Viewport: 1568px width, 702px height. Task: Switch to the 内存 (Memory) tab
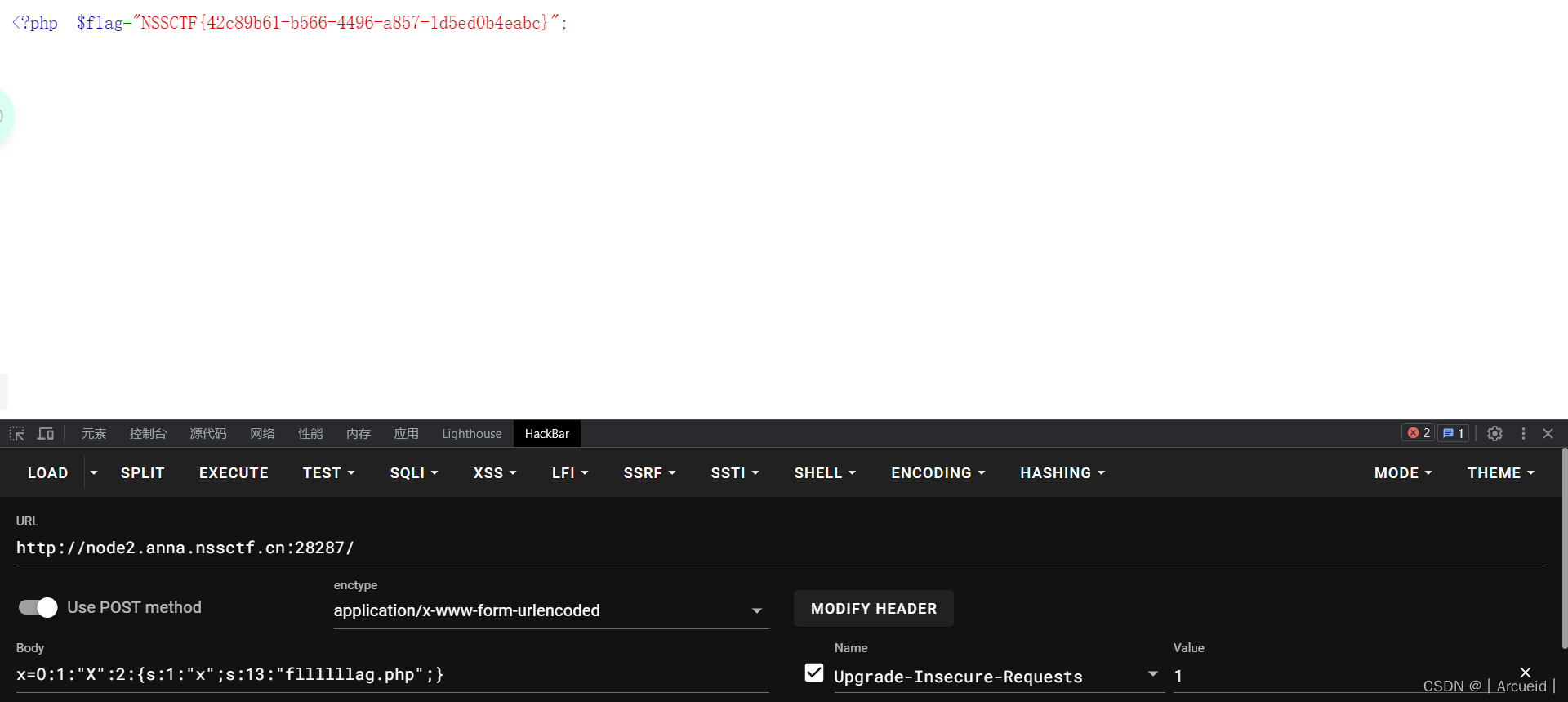359,434
